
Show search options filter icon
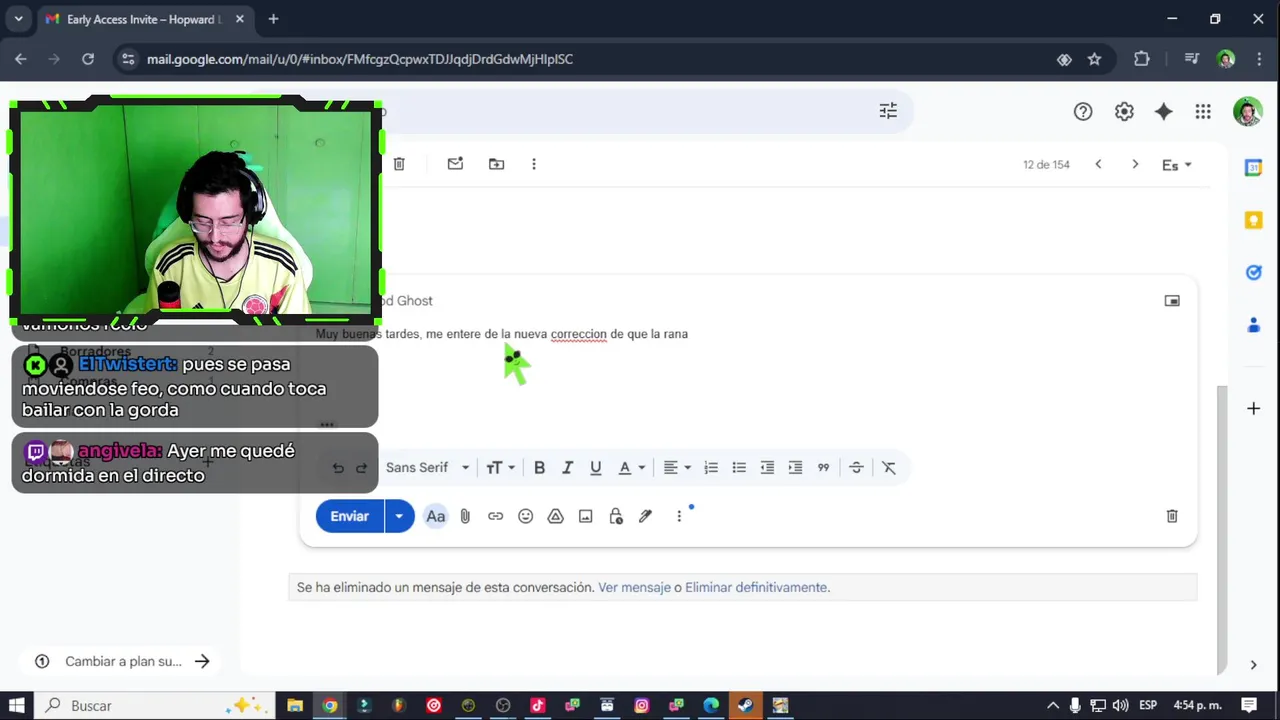pos(888,111)
